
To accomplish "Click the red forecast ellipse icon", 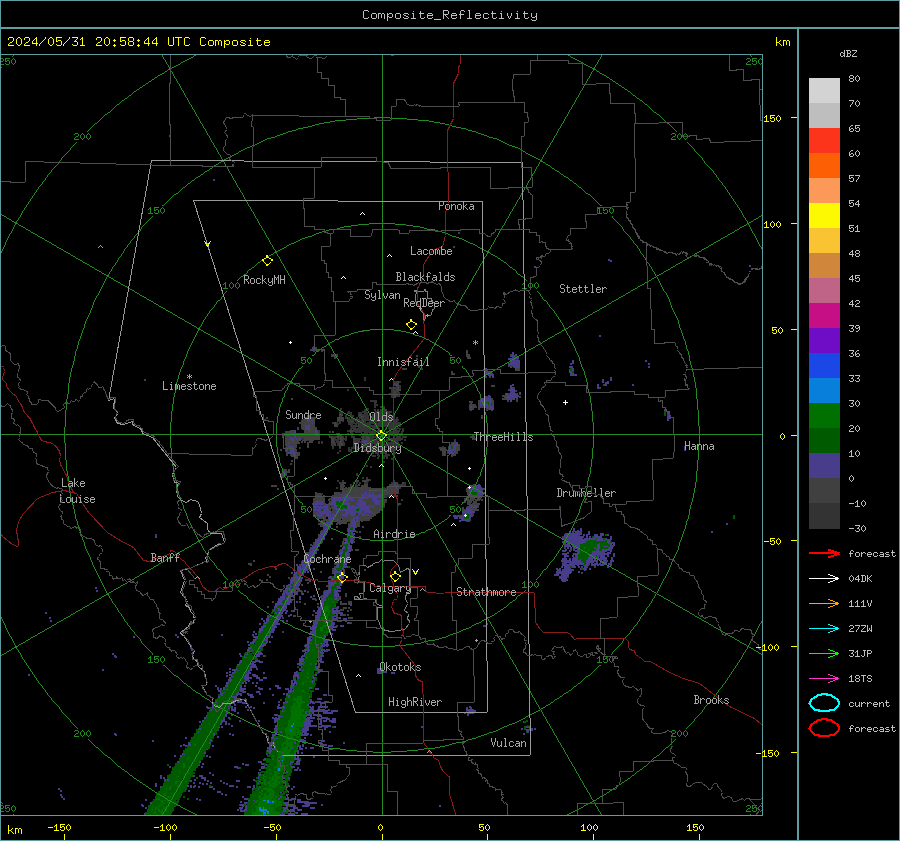I will coord(824,728).
